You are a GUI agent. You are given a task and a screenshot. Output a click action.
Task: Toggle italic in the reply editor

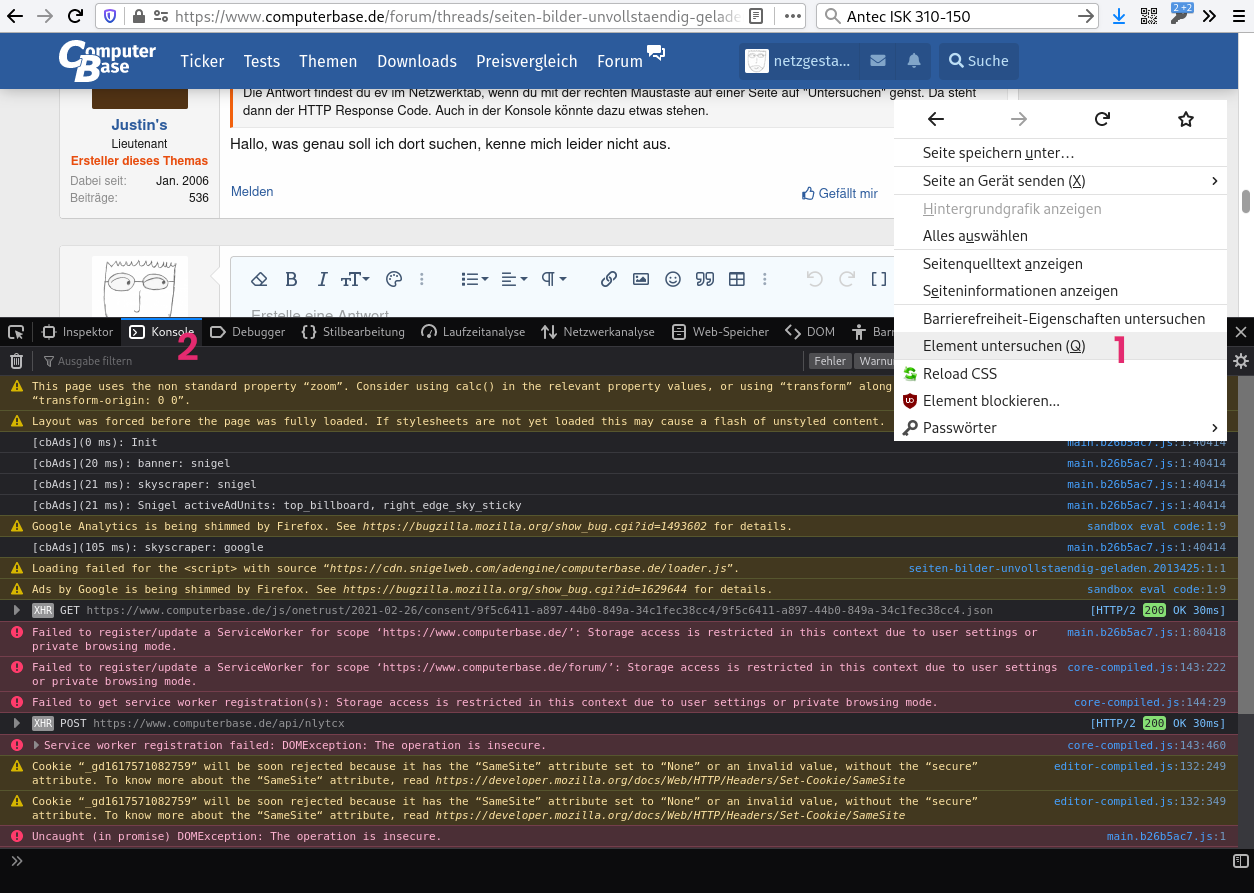pyautogui.click(x=322, y=279)
